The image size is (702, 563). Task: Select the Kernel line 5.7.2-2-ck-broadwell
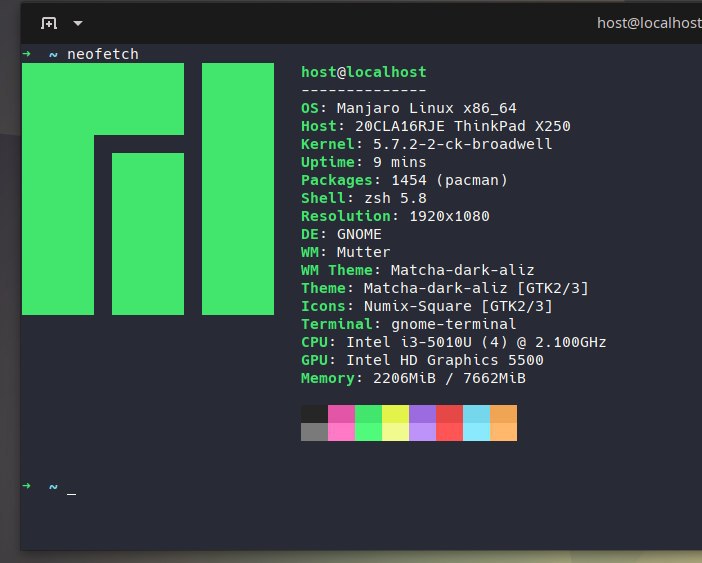(427, 144)
